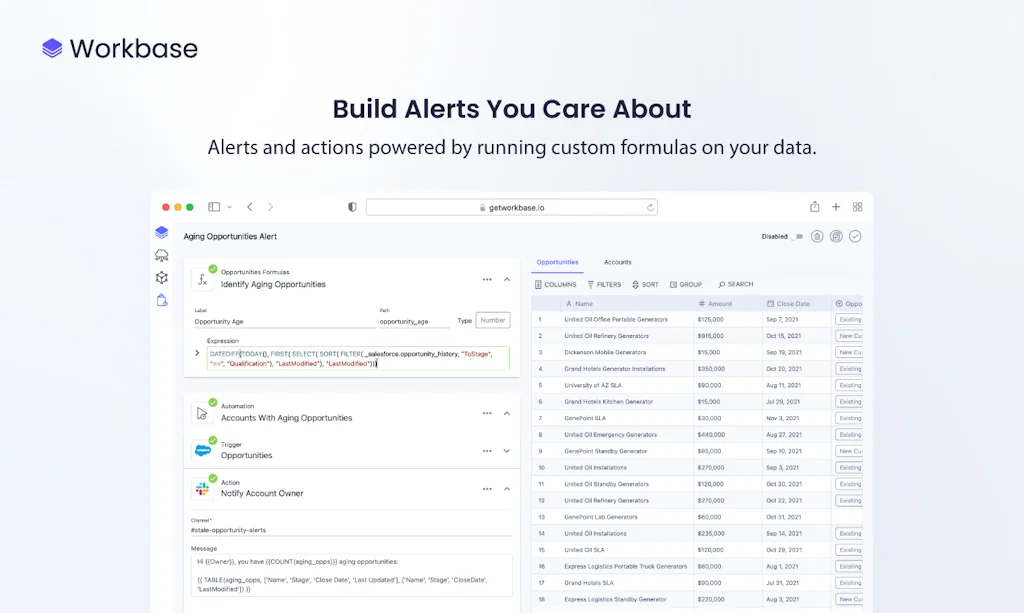Viewport: 1024px width, 613px height.
Task: Open the cloud sync icon in left sidebar
Action: (162, 255)
